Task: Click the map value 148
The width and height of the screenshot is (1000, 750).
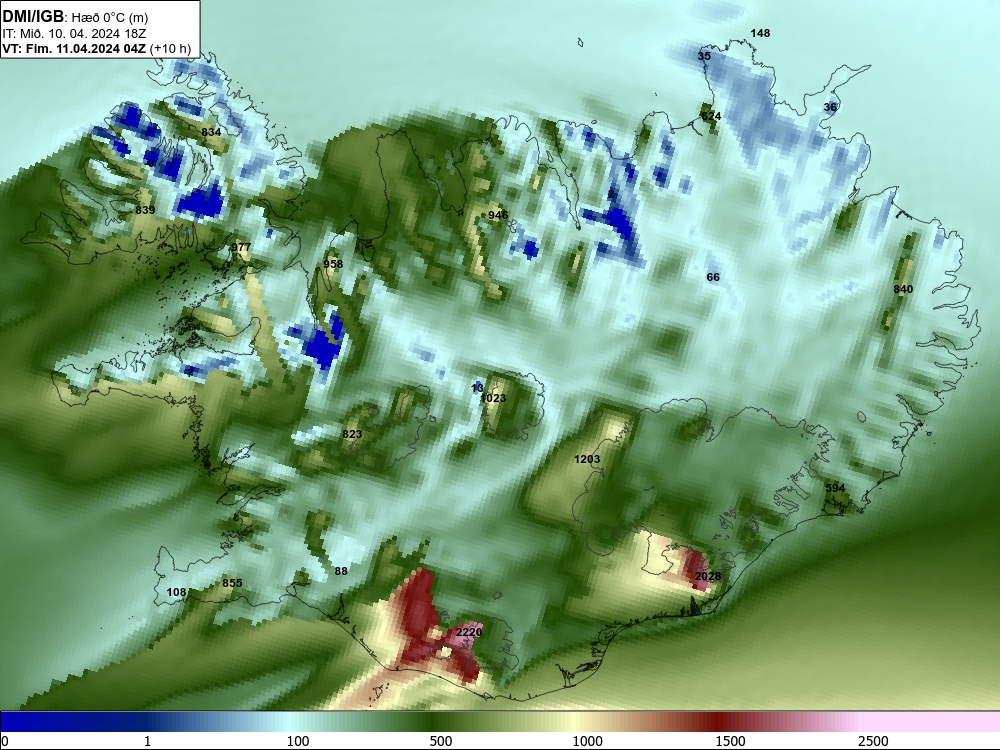Action: coord(760,33)
